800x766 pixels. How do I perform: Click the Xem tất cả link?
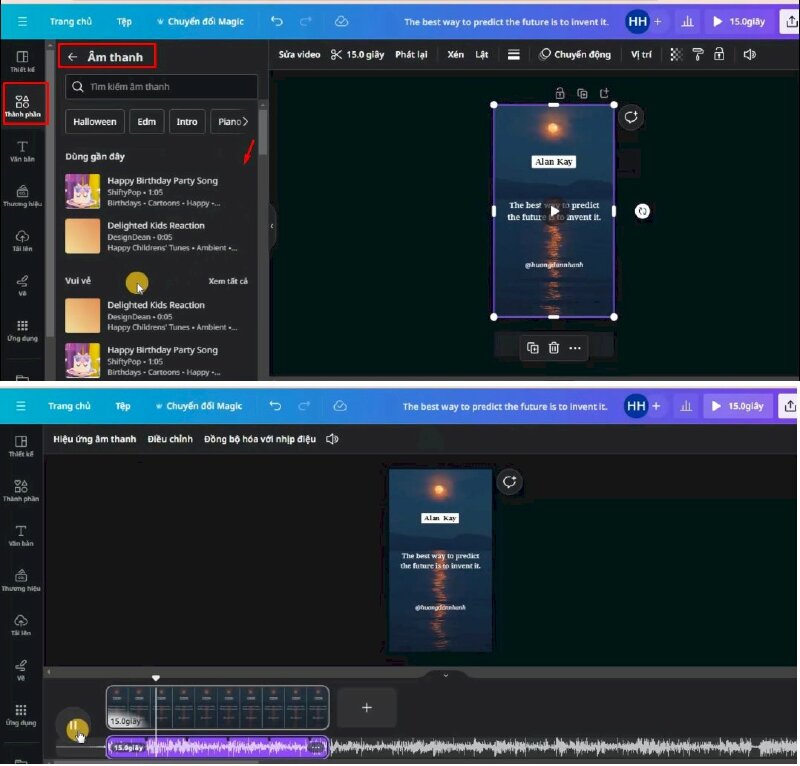228,281
